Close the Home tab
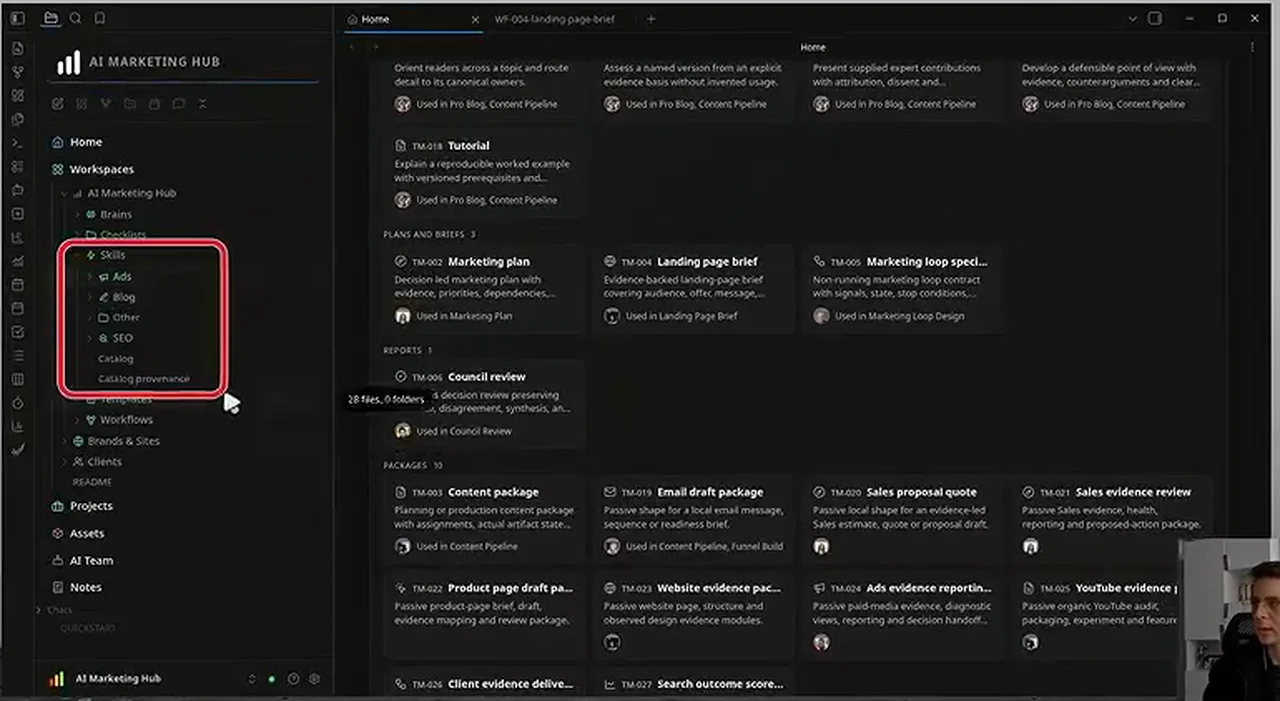 (x=475, y=19)
